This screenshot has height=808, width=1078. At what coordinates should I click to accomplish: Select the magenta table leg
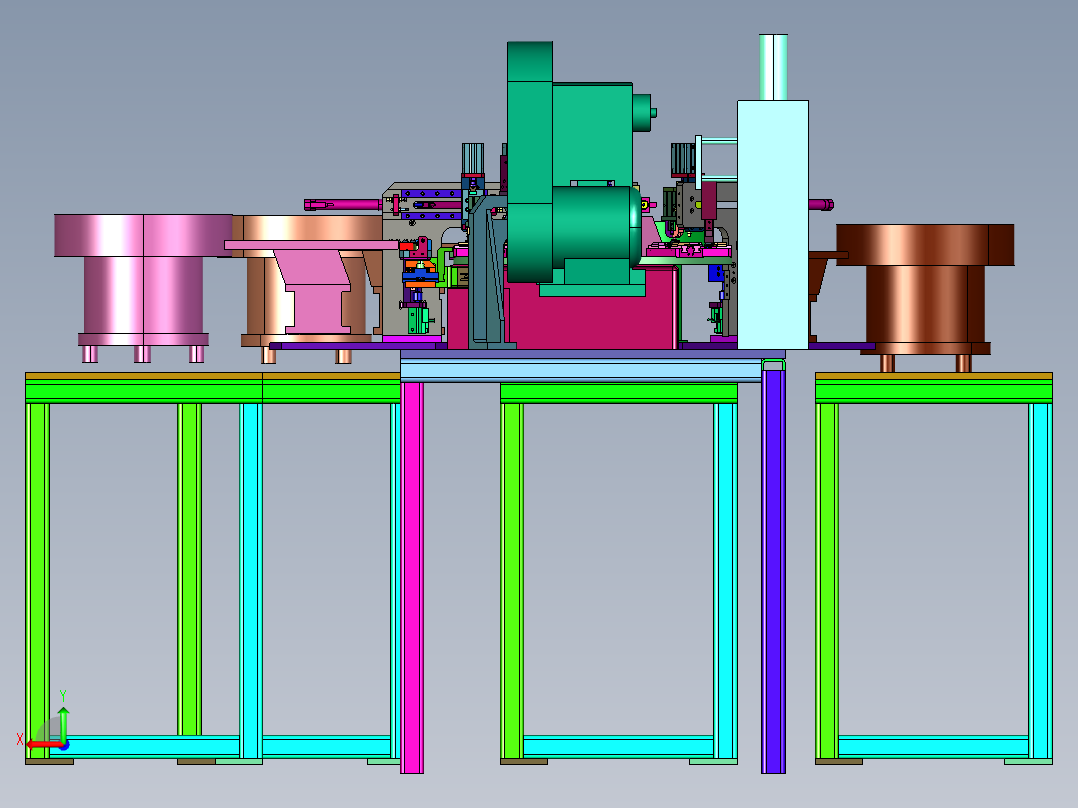pos(412,578)
